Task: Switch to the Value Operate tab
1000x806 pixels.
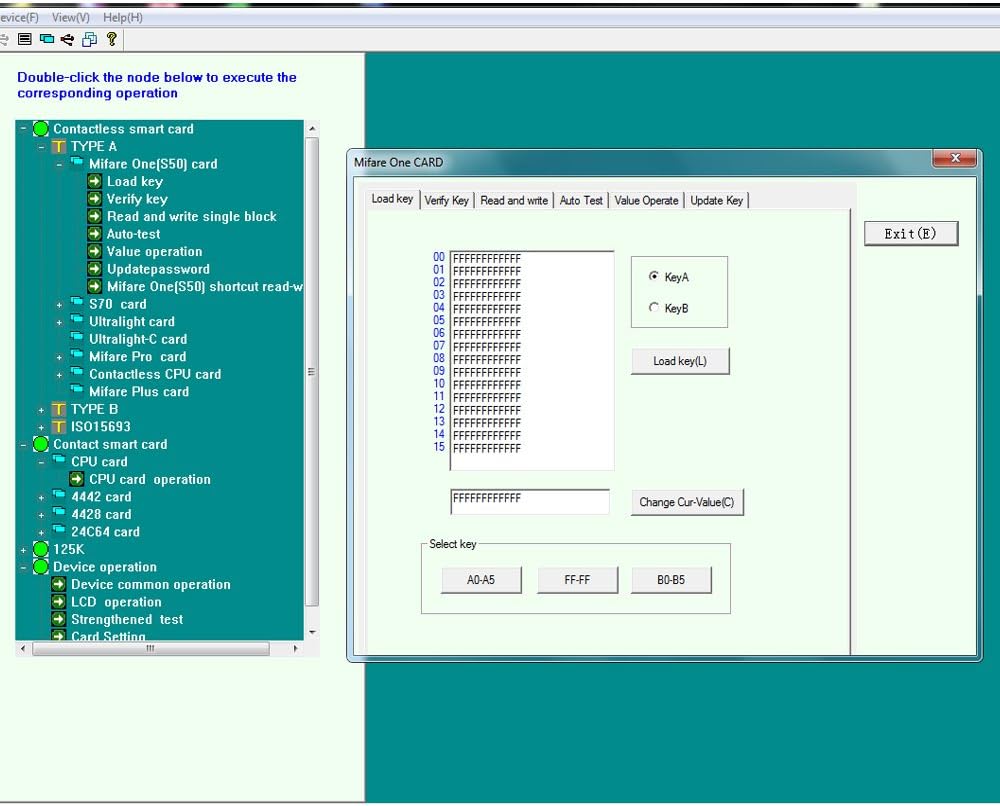Action: click(646, 200)
